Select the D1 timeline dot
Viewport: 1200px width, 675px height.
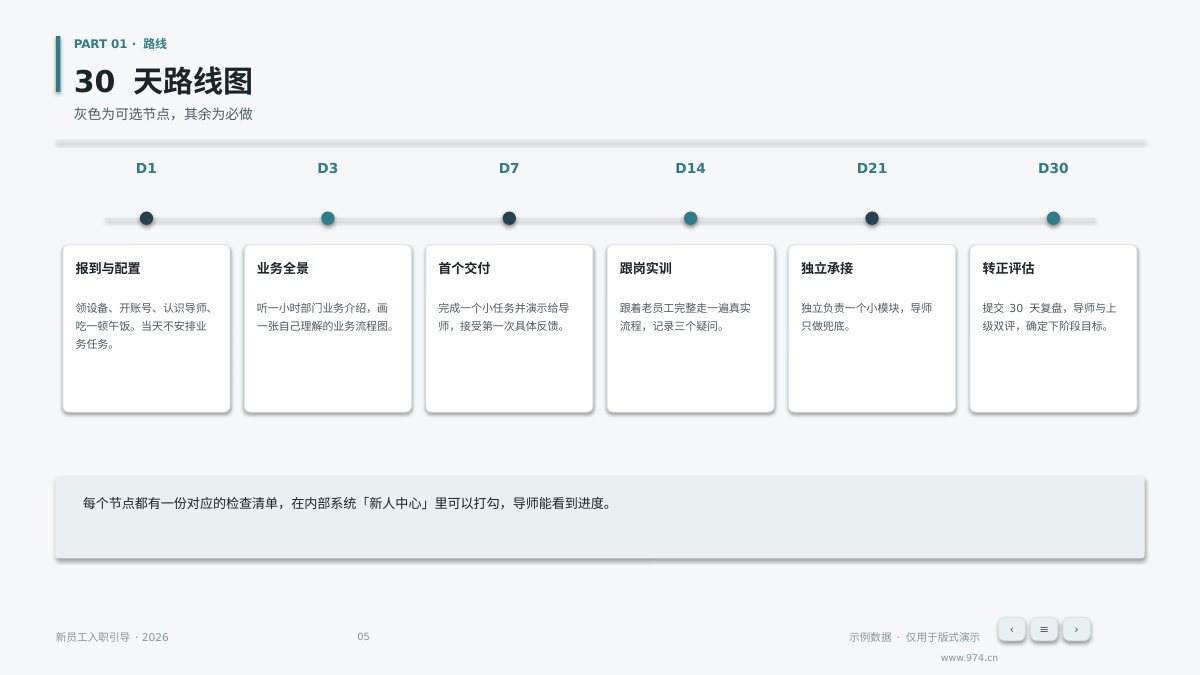click(x=146, y=218)
